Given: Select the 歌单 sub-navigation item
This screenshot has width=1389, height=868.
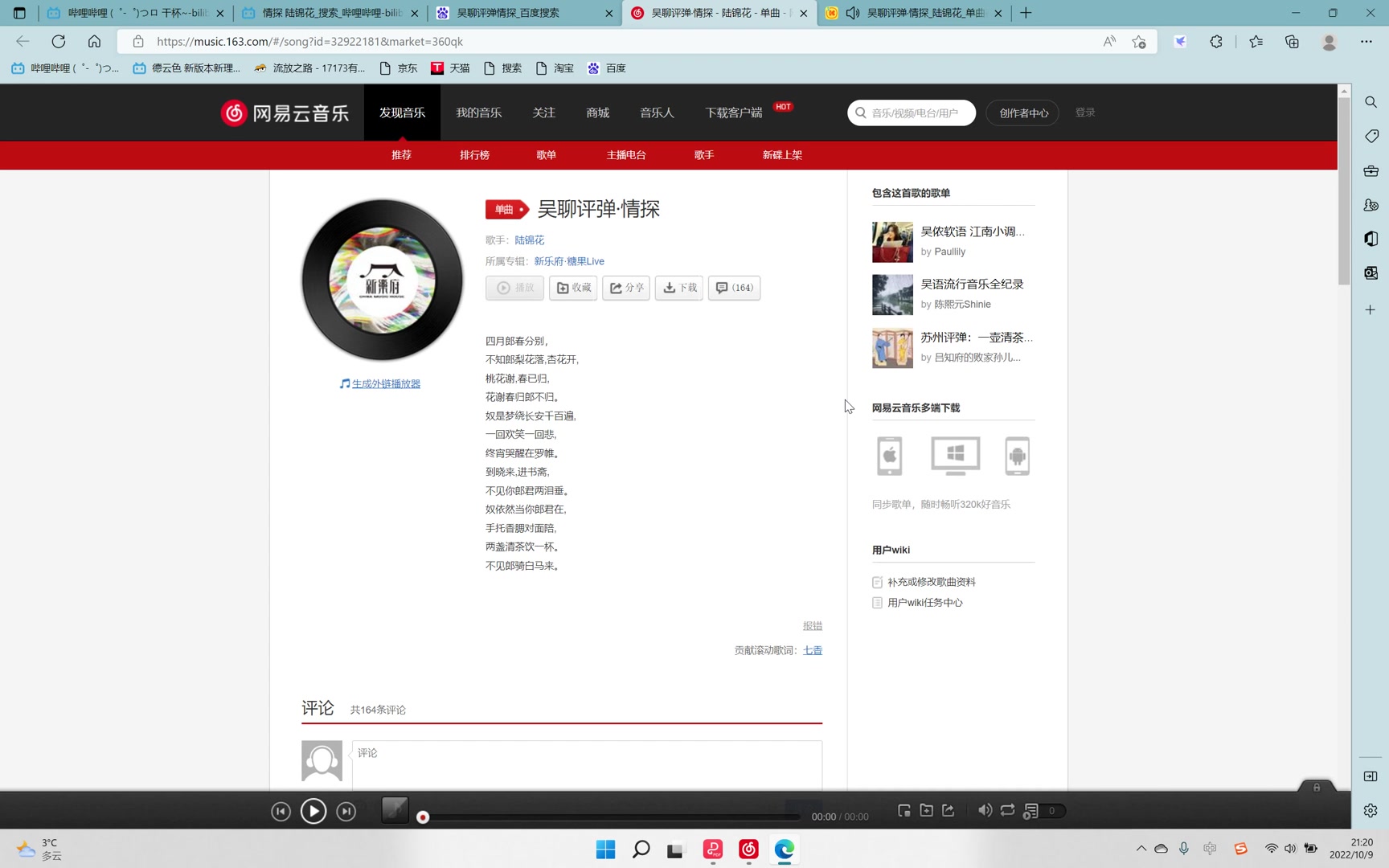Looking at the screenshot, I should click(547, 155).
